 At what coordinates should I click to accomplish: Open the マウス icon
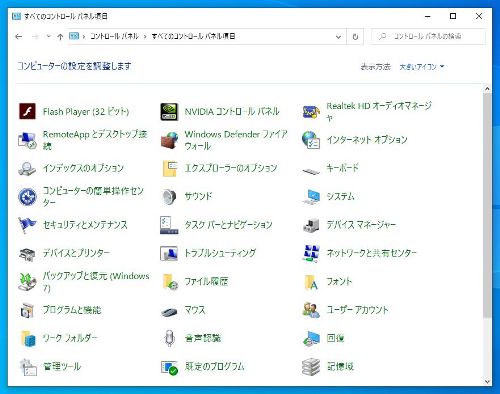tap(169, 312)
